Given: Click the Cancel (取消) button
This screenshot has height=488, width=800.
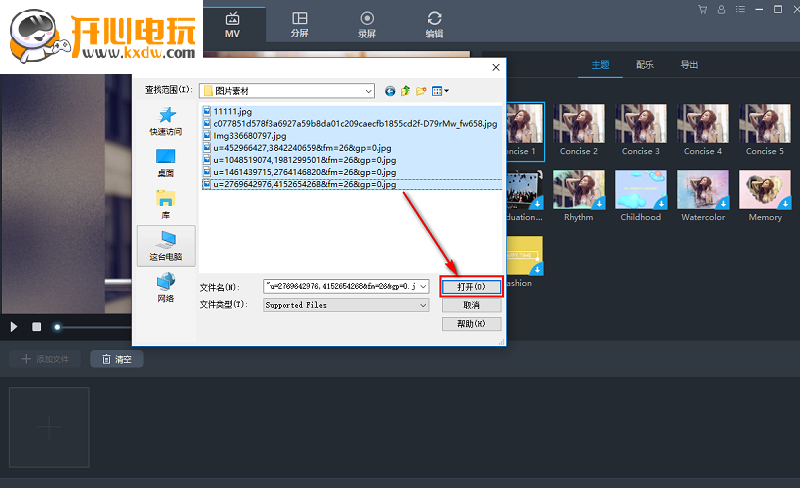Looking at the screenshot, I should pos(471,305).
